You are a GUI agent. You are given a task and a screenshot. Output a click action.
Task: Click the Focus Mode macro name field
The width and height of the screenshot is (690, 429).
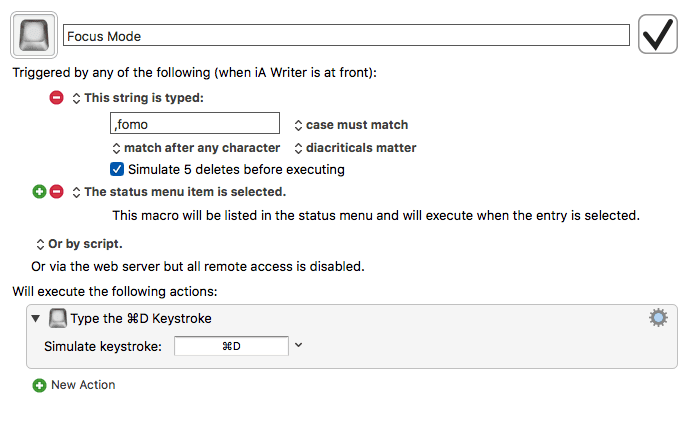[x=346, y=35]
